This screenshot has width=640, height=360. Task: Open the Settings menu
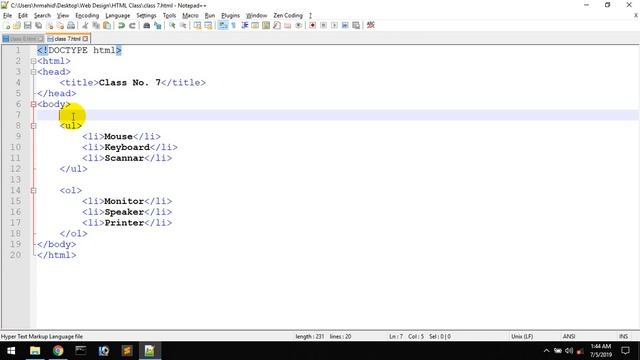coord(146,16)
